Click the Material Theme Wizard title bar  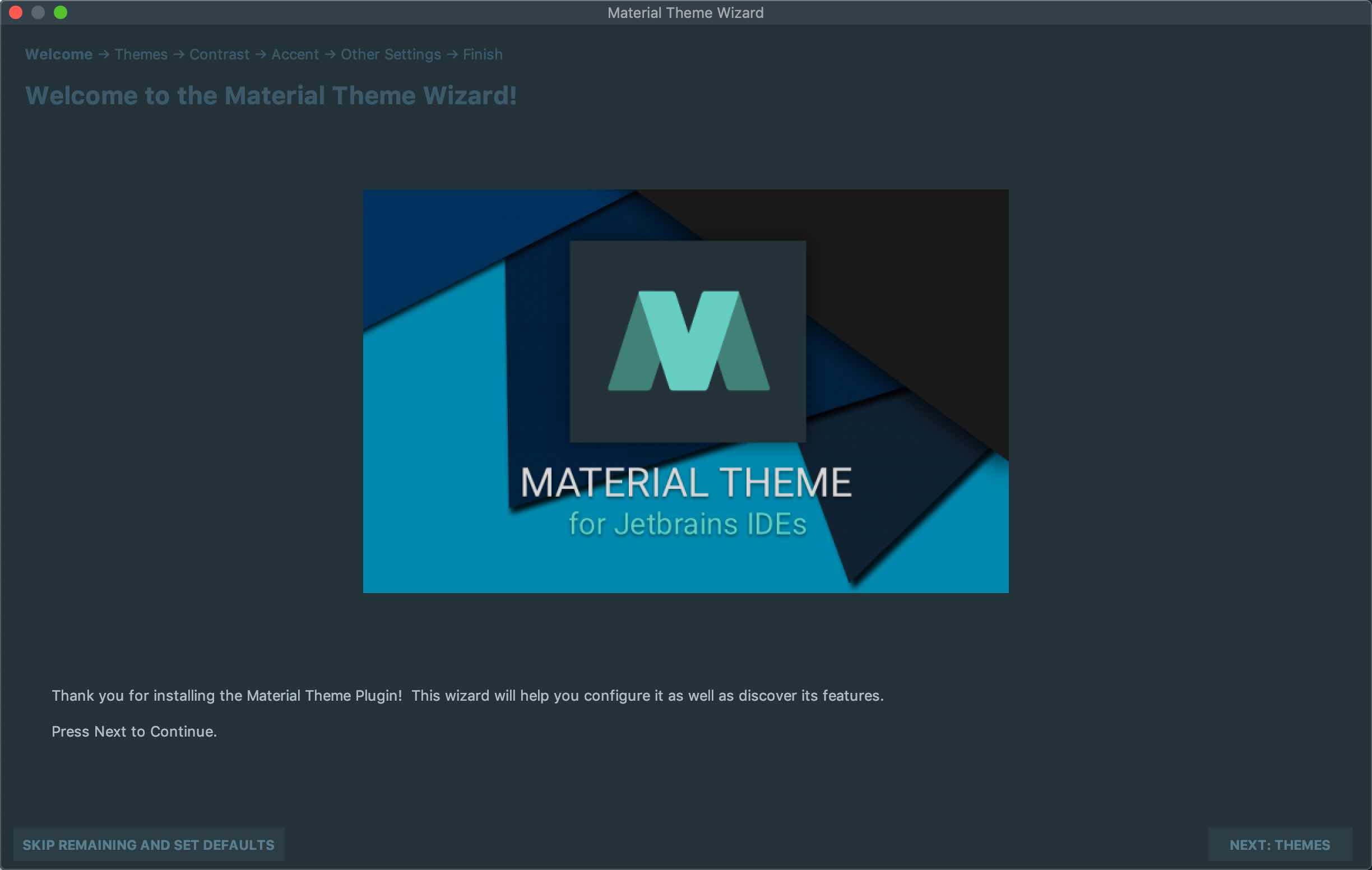coord(685,12)
